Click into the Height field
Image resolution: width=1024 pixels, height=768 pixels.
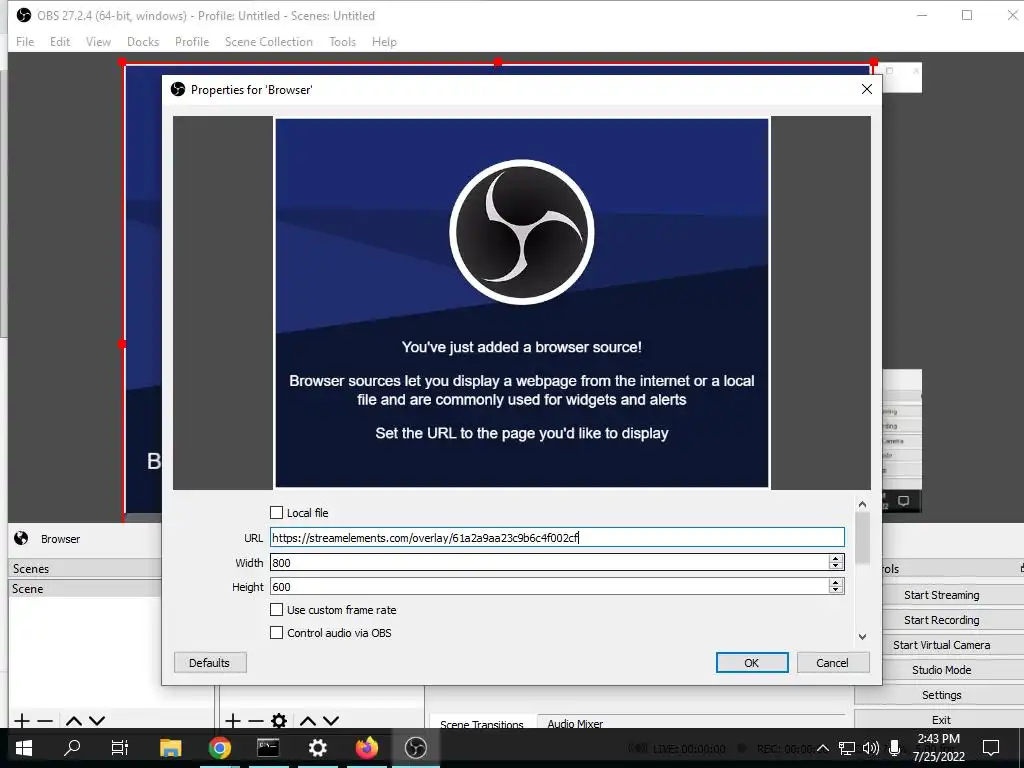point(549,586)
